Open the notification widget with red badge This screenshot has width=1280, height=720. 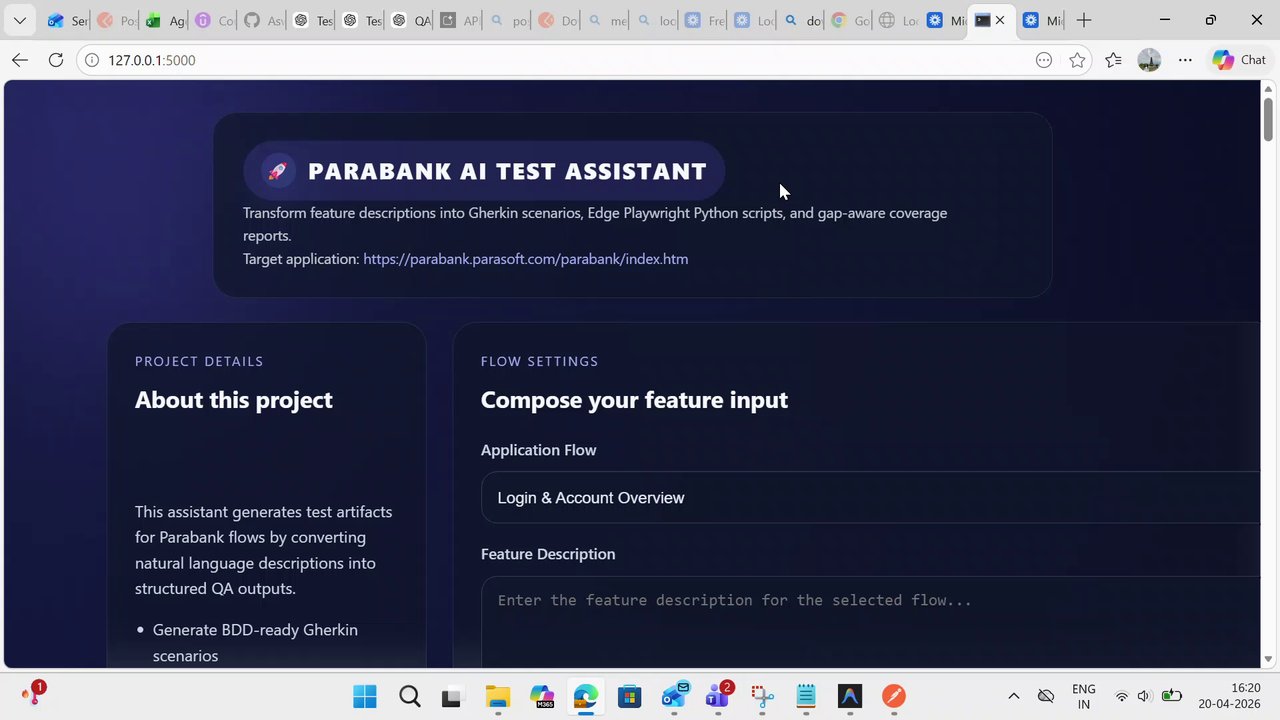tap(32, 693)
